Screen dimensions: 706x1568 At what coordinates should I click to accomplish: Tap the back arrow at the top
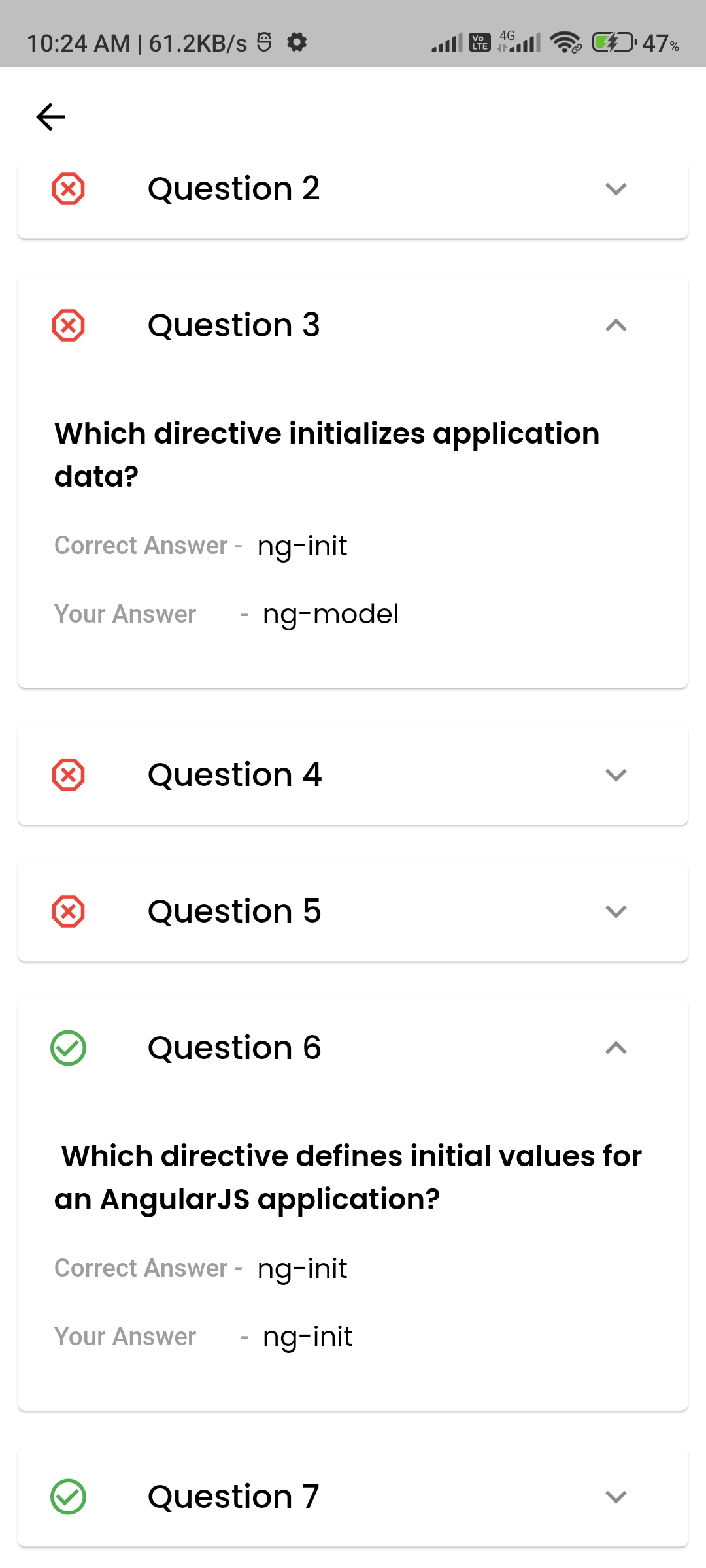click(x=50, y=116)
